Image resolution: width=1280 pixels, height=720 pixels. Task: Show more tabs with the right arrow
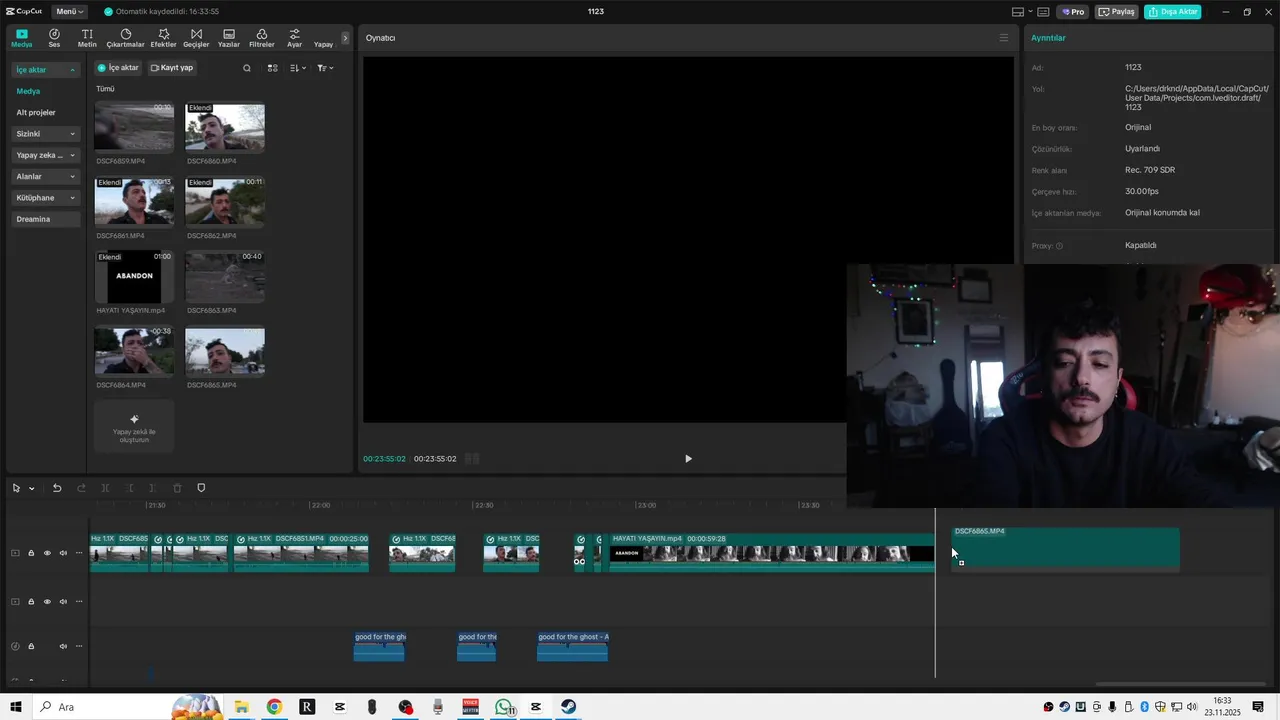tap(345, 38)
